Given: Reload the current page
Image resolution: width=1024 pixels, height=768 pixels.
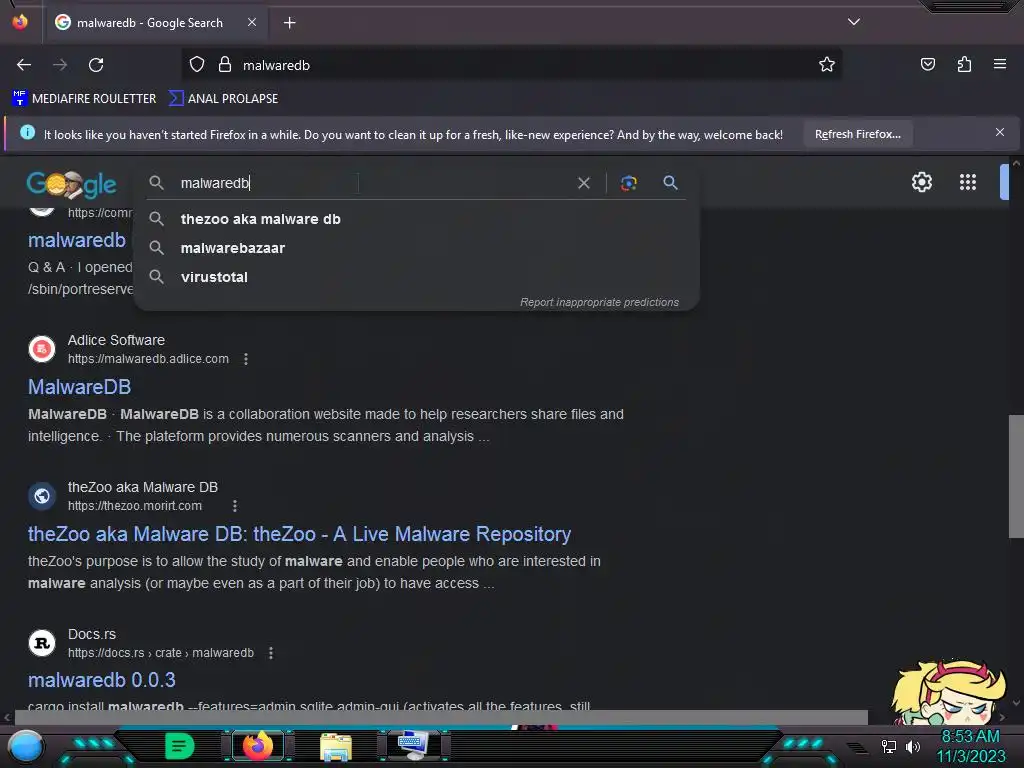Looking at the screenshot, I should click(x=96, y=65).
